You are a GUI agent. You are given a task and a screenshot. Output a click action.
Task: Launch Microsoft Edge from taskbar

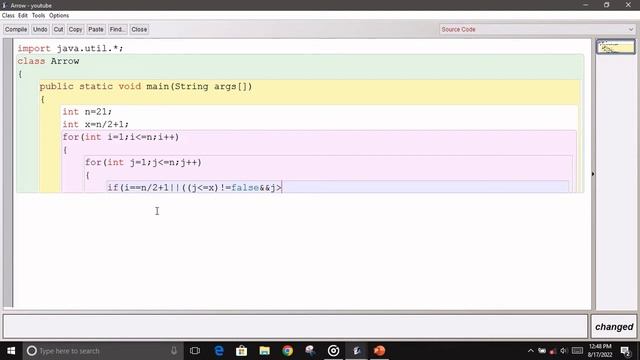219,351
